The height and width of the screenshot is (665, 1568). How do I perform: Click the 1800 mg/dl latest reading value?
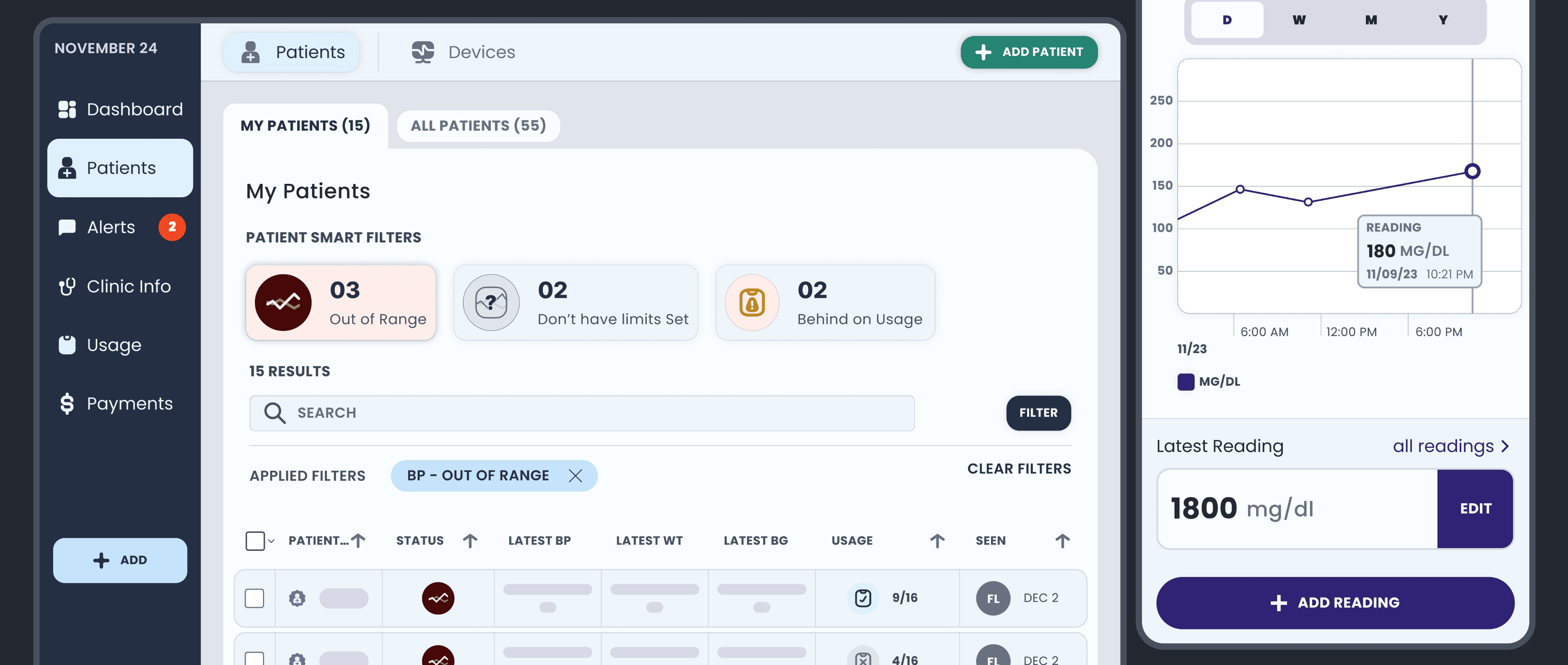coord(1242,508)
